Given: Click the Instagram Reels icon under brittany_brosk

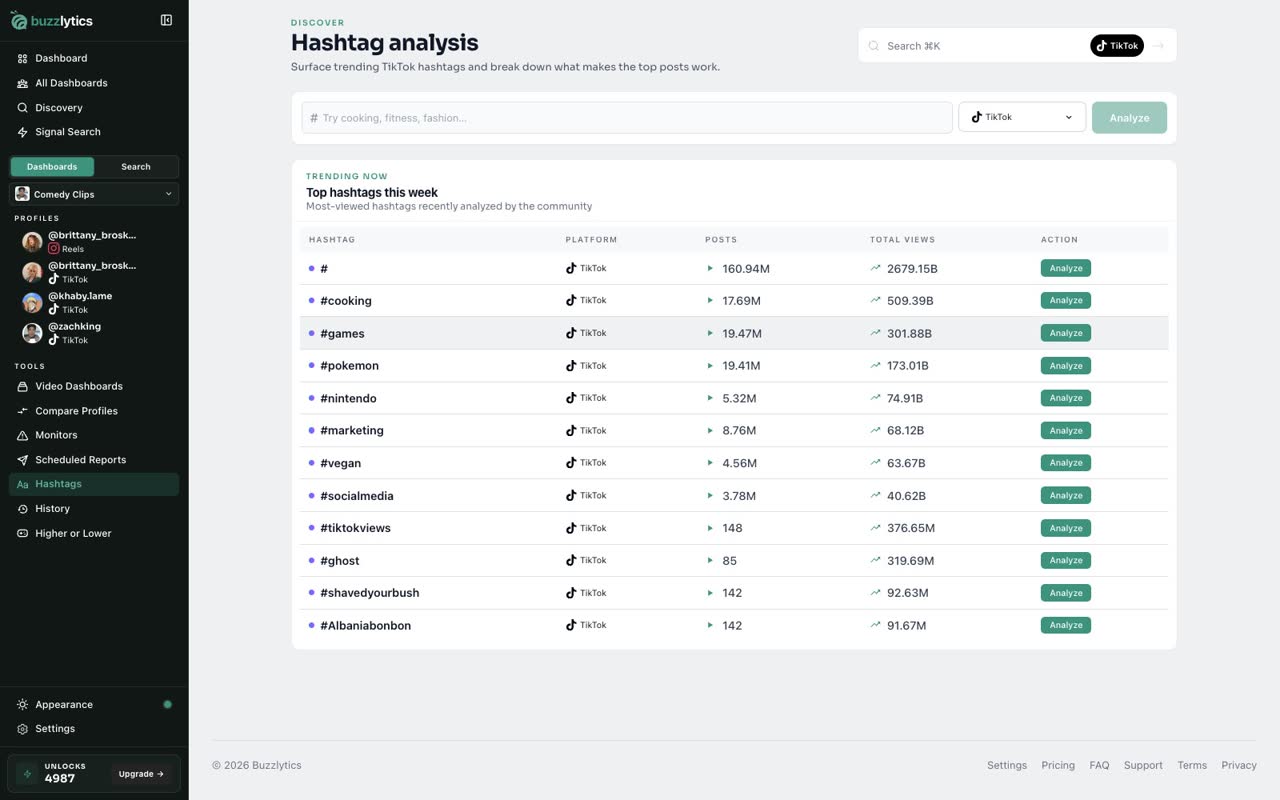Looking at the screenshot, I should 54,249.
